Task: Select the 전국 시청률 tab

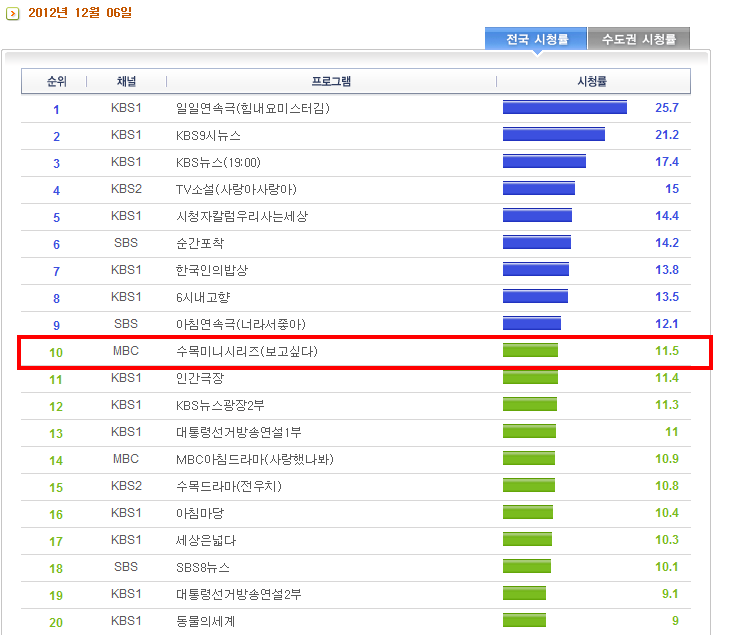Action: point(536,39)
